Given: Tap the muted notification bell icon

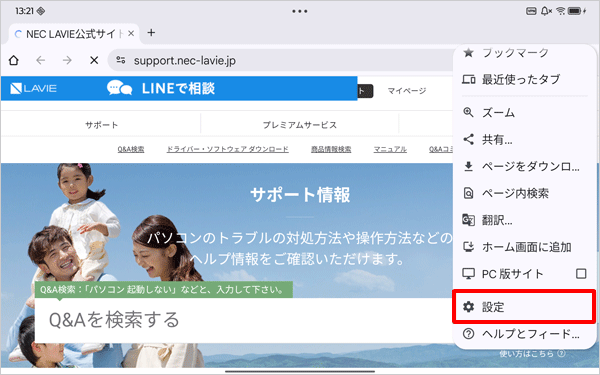Looking at the screenshot, I should click(546, 11).
